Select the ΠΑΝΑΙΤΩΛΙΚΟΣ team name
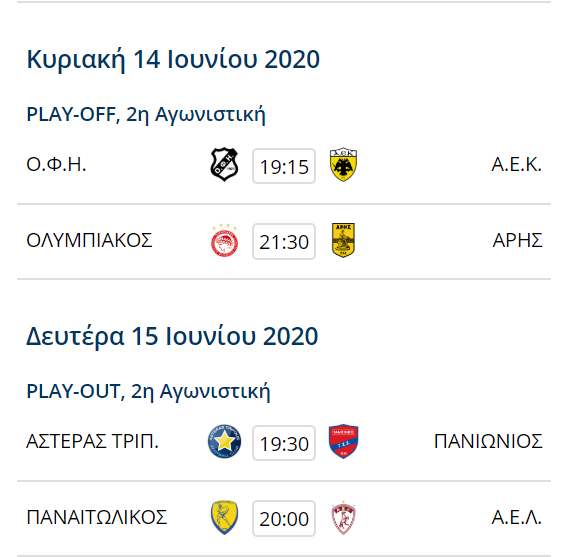The height and width of the screenshot is (557, 569). (x=97, y=517)
